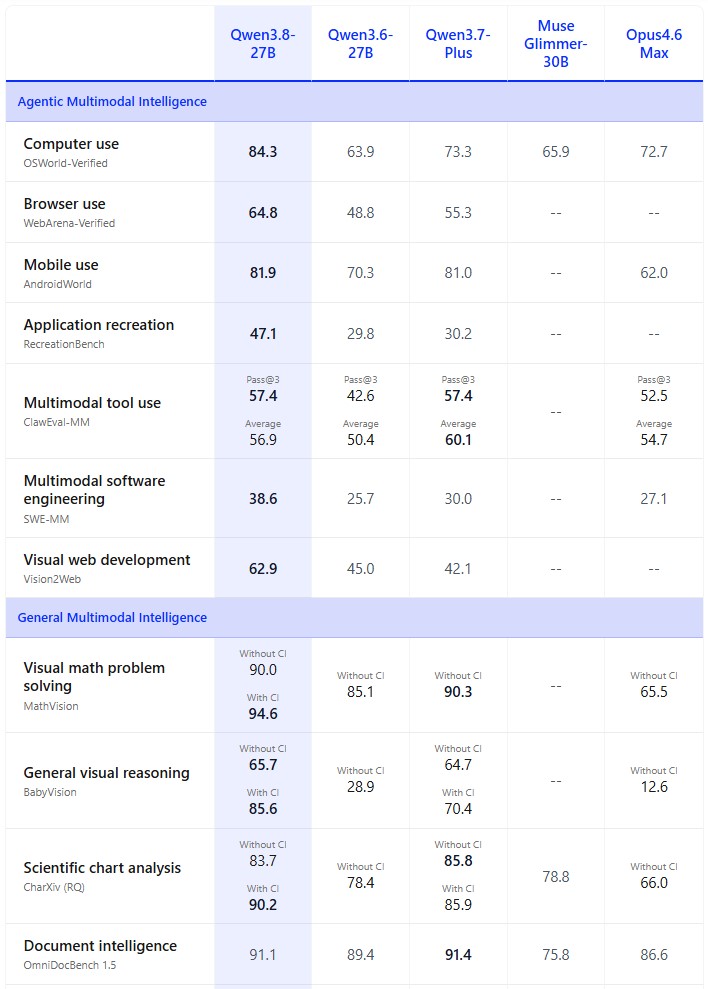Click the BabyVision benchmark name
This screenshot has height=989, width=708.
pyautogui.click(x=50, y=792)
